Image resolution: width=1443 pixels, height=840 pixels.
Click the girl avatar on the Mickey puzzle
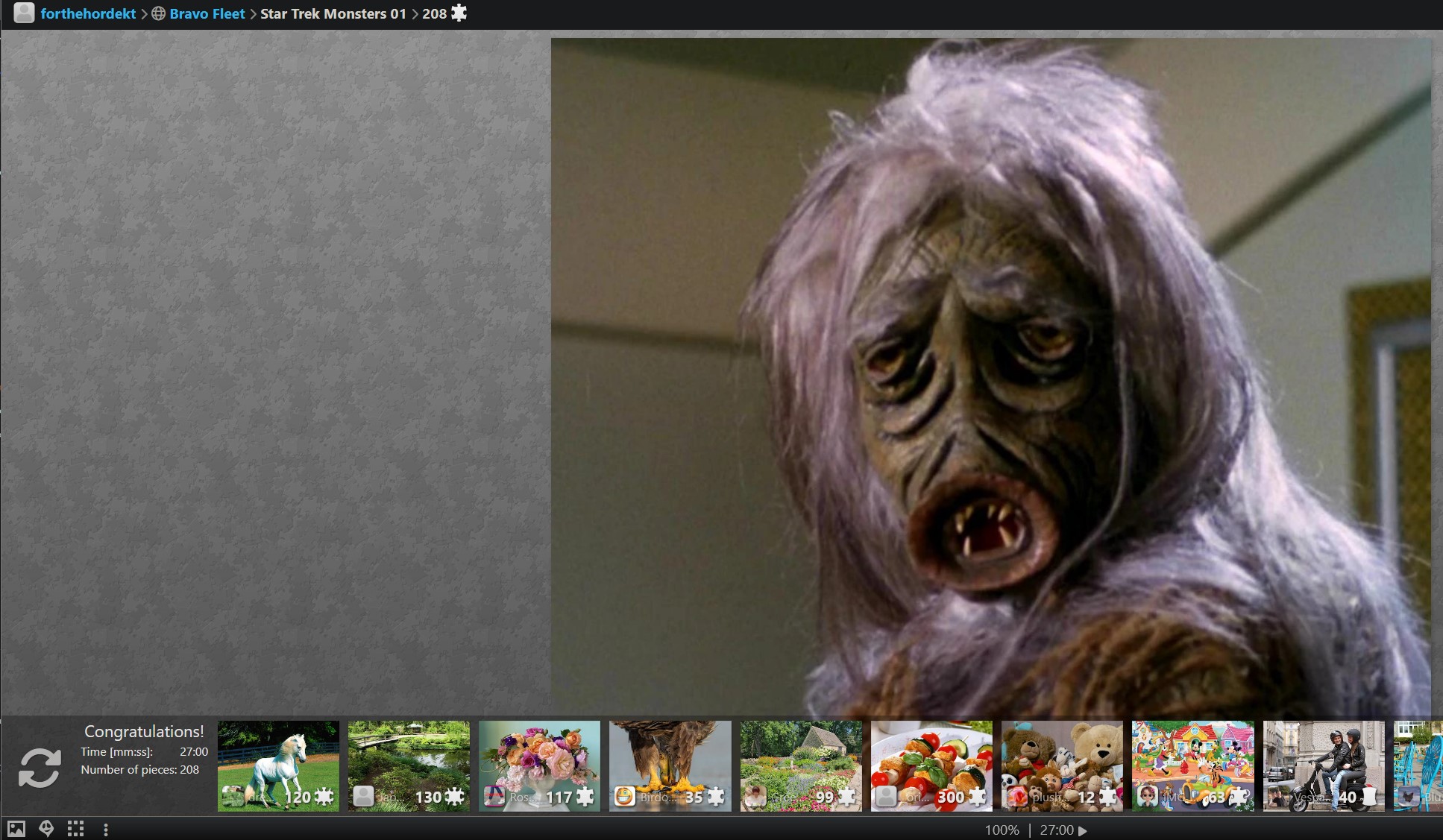click(1147, 797)
